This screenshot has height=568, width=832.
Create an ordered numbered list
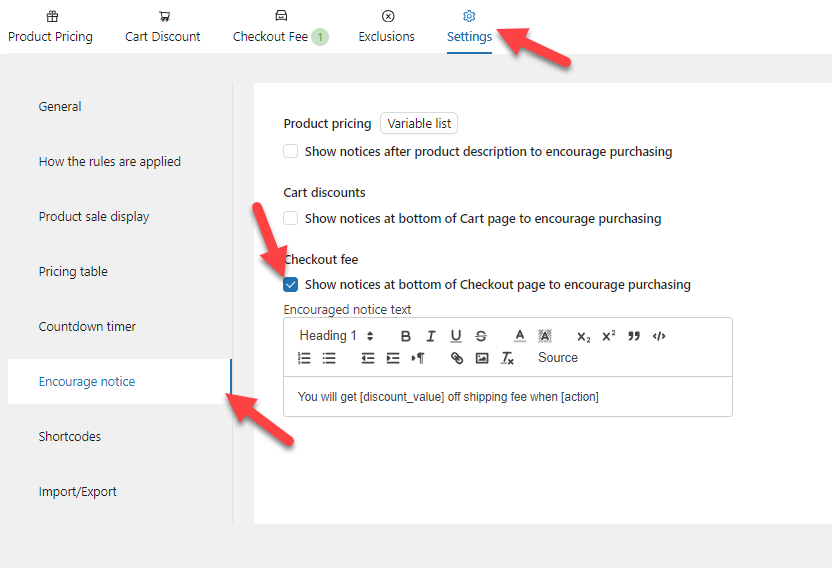tap(304, 358)
